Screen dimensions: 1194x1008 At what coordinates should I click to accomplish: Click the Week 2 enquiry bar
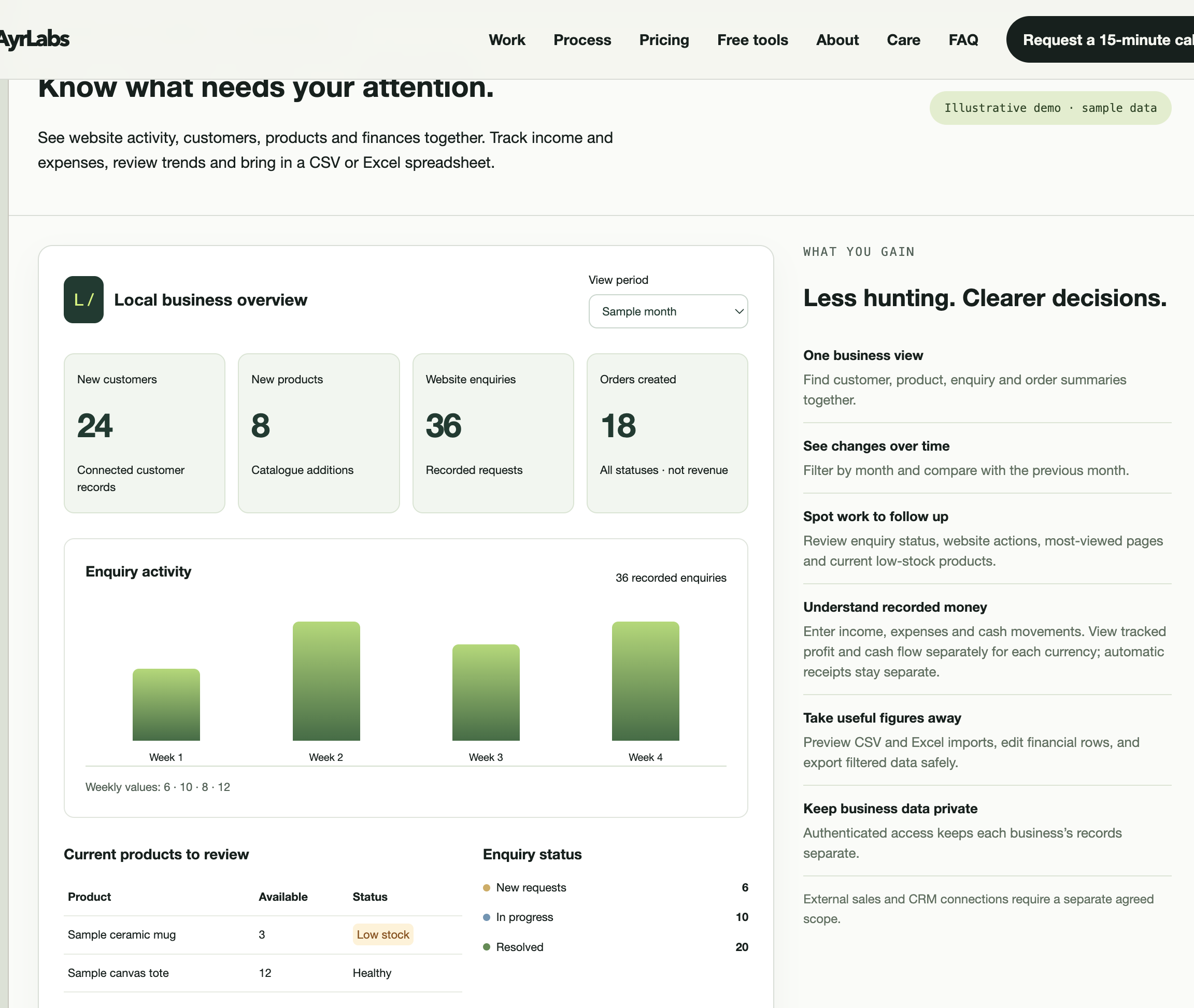pos(326,681)
